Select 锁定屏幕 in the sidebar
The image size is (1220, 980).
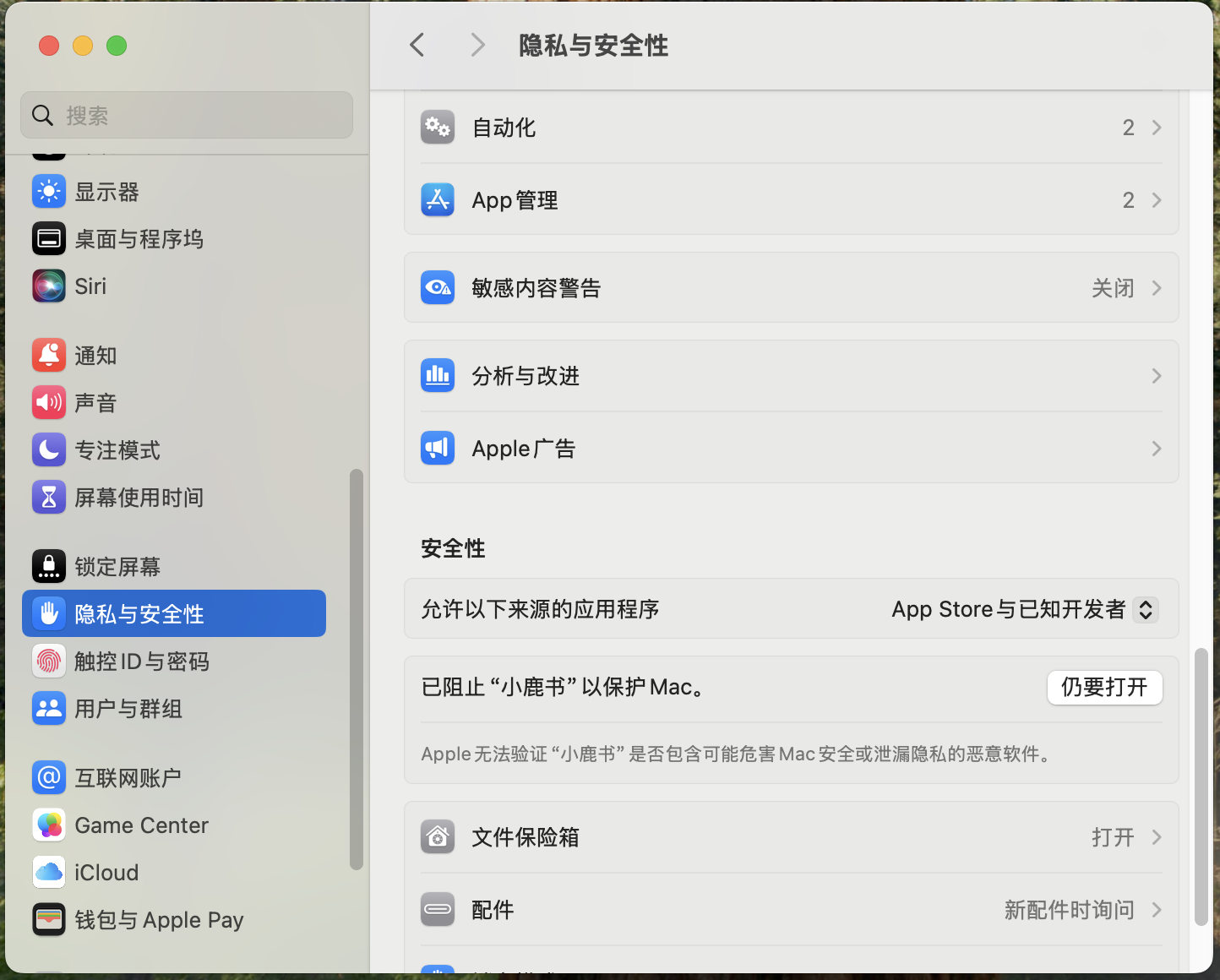[x=174, y=567]
